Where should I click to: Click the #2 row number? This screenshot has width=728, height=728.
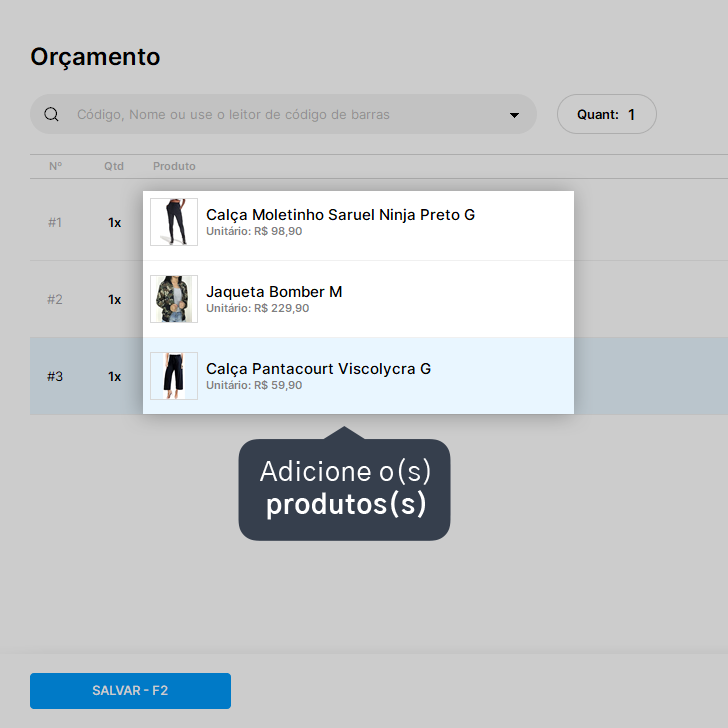[x=55, y=299]
